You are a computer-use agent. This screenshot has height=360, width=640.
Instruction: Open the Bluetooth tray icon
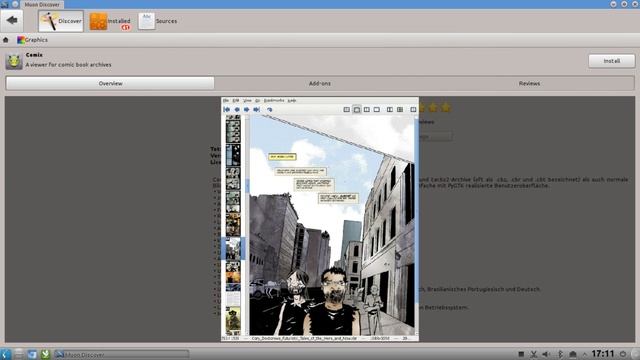click(x=560, y=354)
